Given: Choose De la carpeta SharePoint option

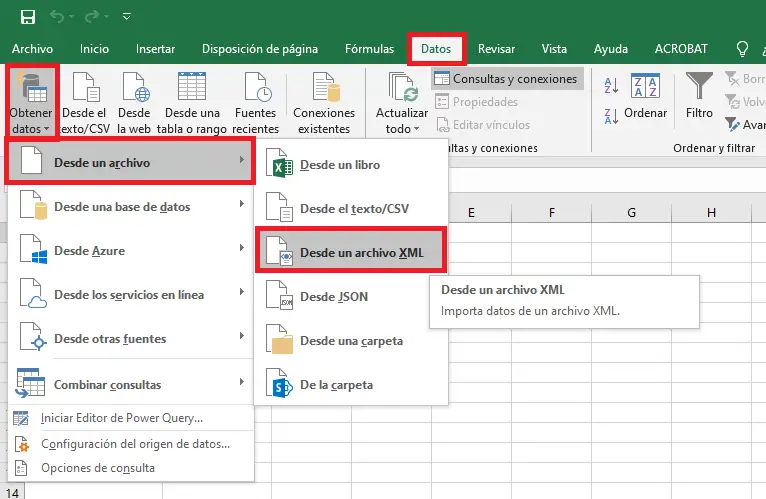Looking at the screenshot, I should click(351, 385).
